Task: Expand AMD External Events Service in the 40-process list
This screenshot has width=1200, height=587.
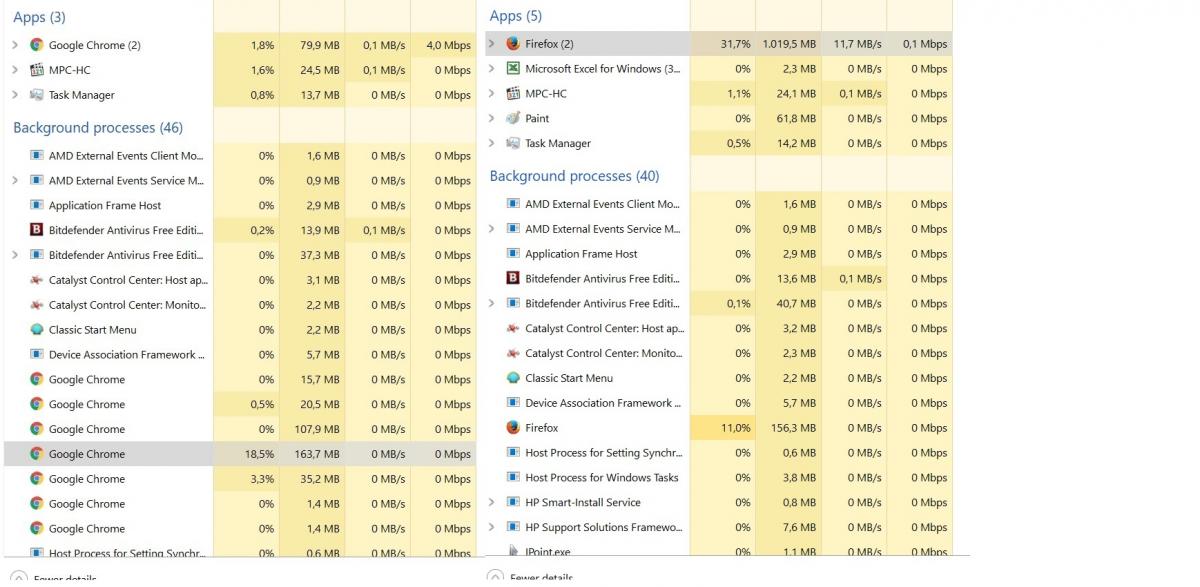Action: pos(491,229)
